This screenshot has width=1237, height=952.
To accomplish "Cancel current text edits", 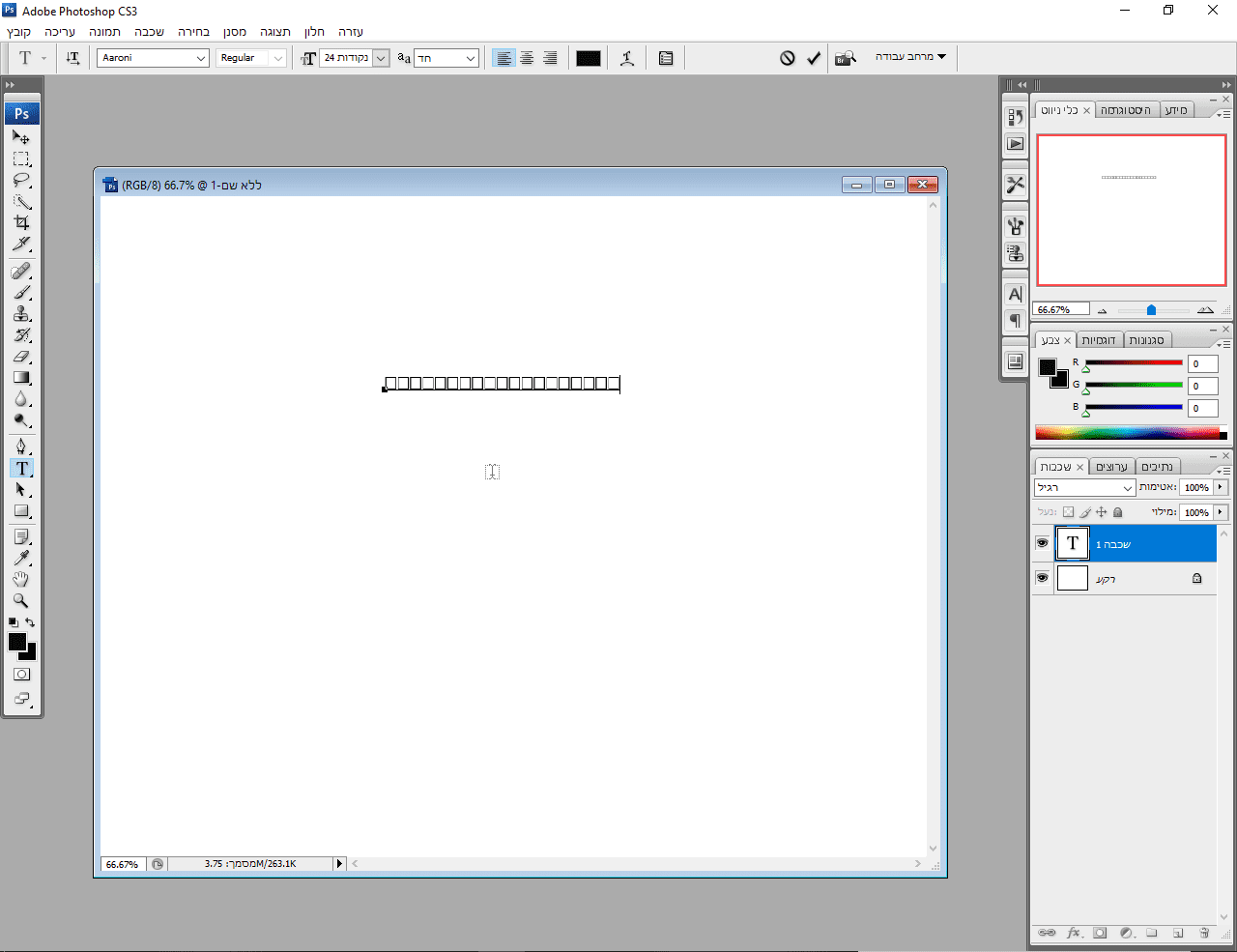I will pyautogui.click(x=788, y=58).
